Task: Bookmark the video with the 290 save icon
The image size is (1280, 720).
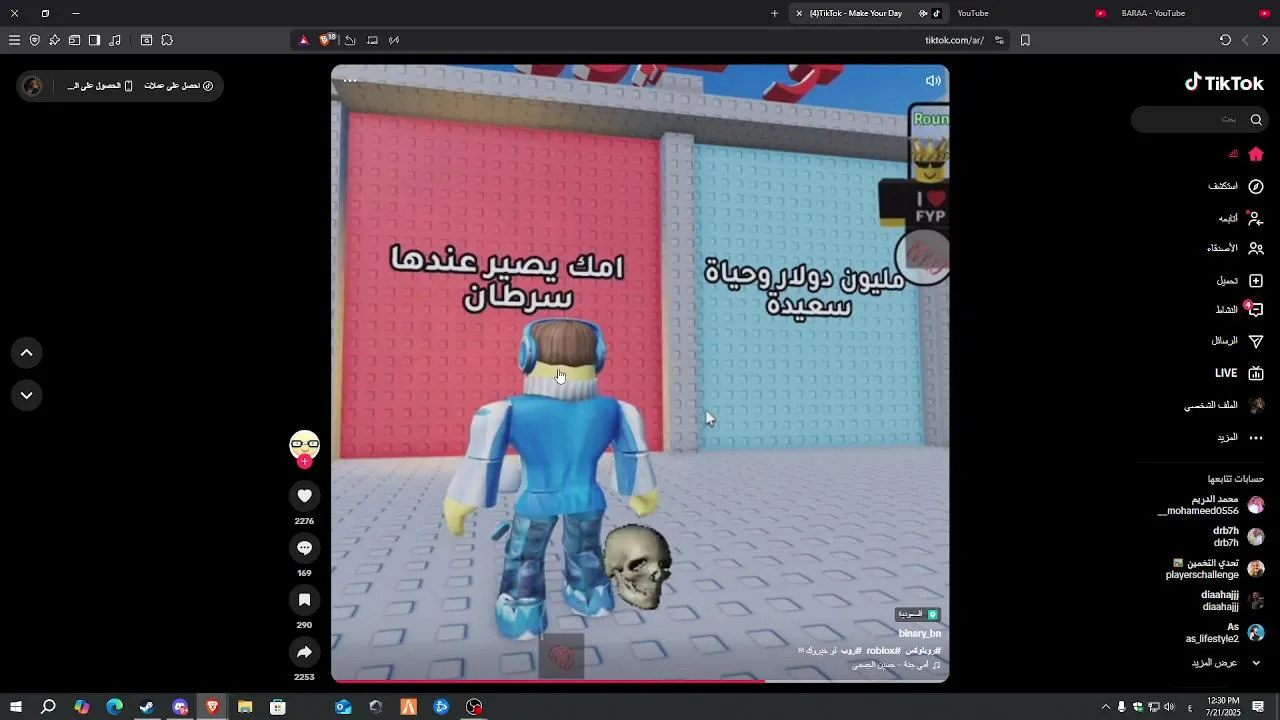Action: tap(305, 600)
